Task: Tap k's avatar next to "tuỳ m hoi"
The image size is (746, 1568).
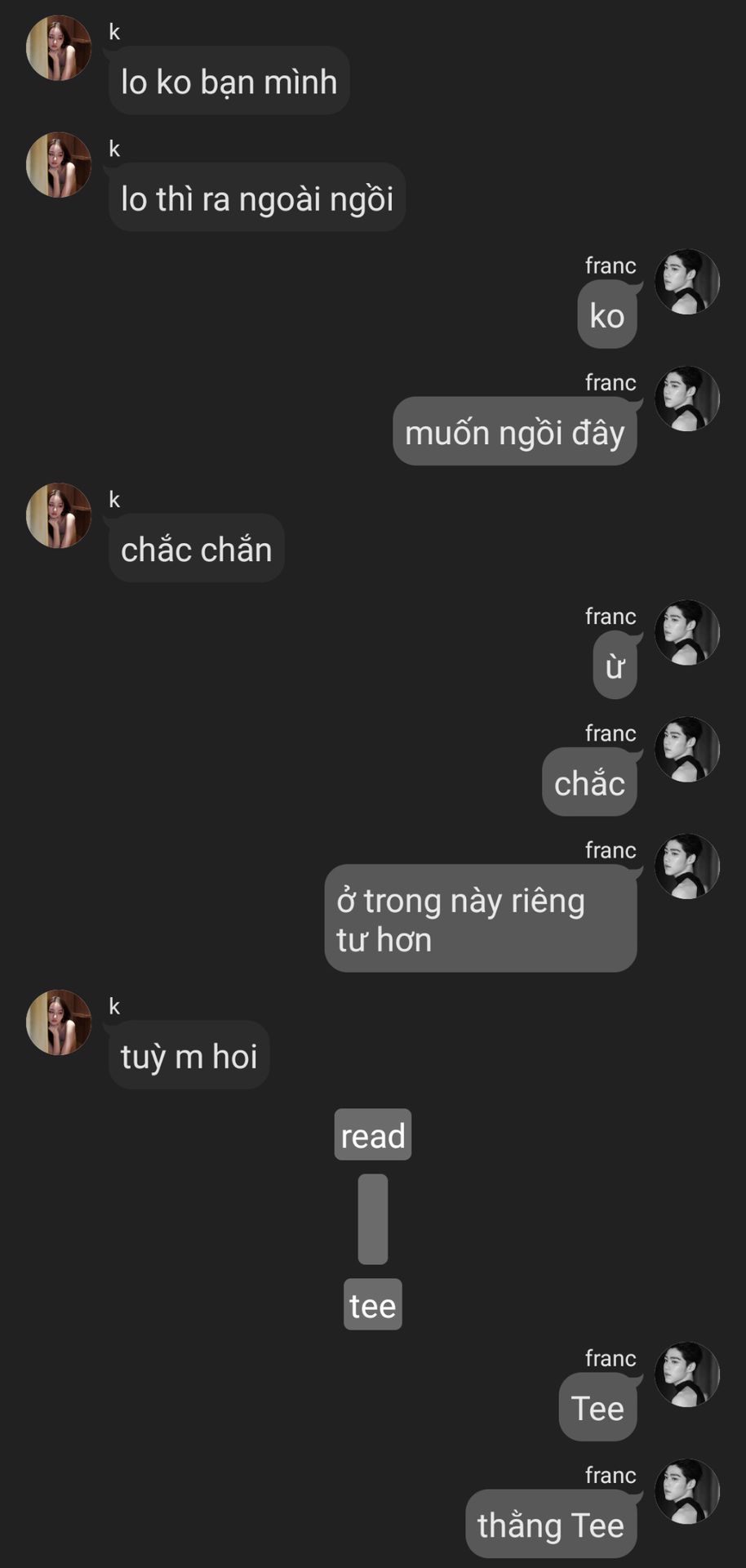Action: coord(59,1022)
